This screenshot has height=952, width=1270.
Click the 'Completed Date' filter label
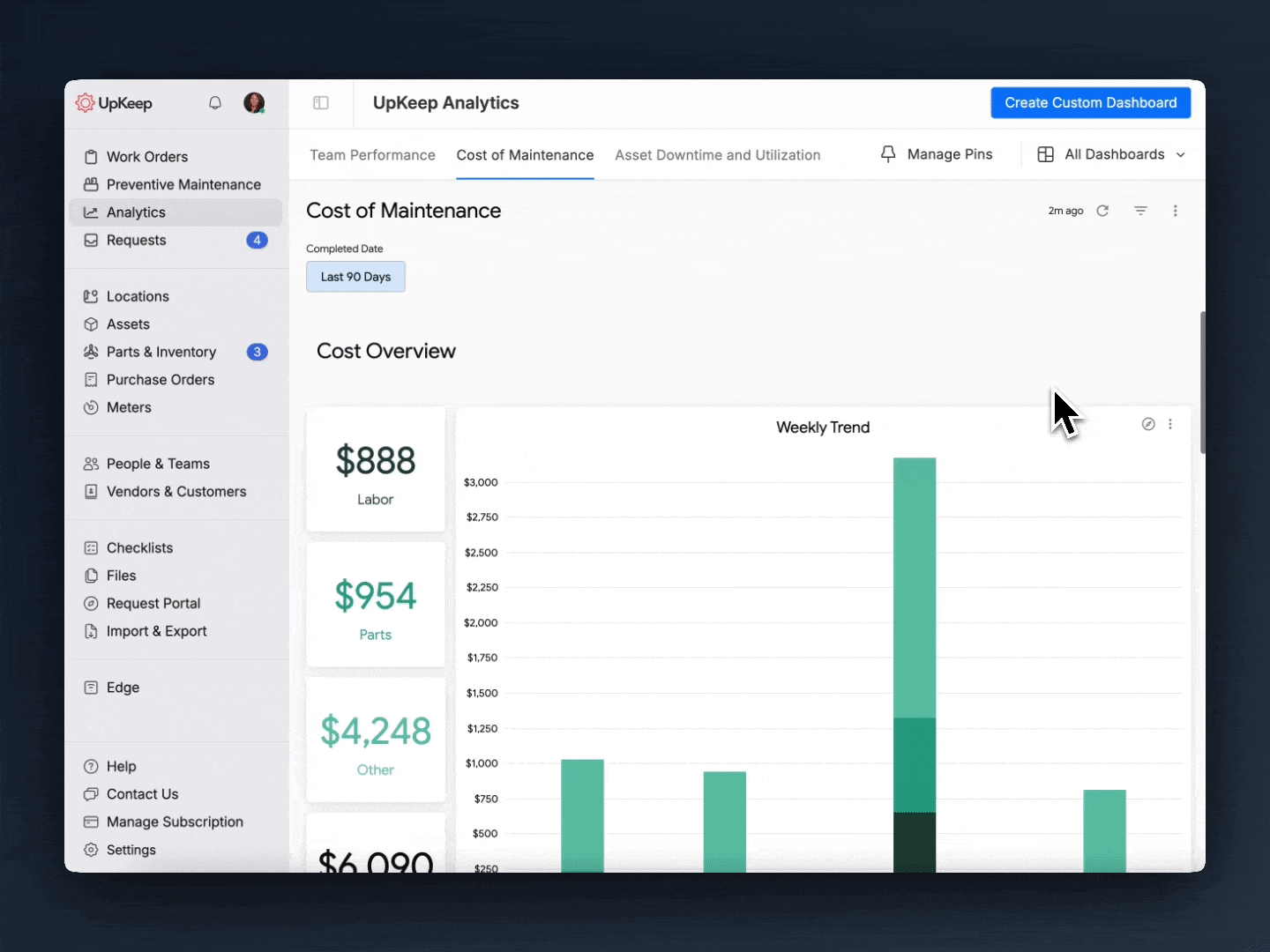click(x=345, y=249)
